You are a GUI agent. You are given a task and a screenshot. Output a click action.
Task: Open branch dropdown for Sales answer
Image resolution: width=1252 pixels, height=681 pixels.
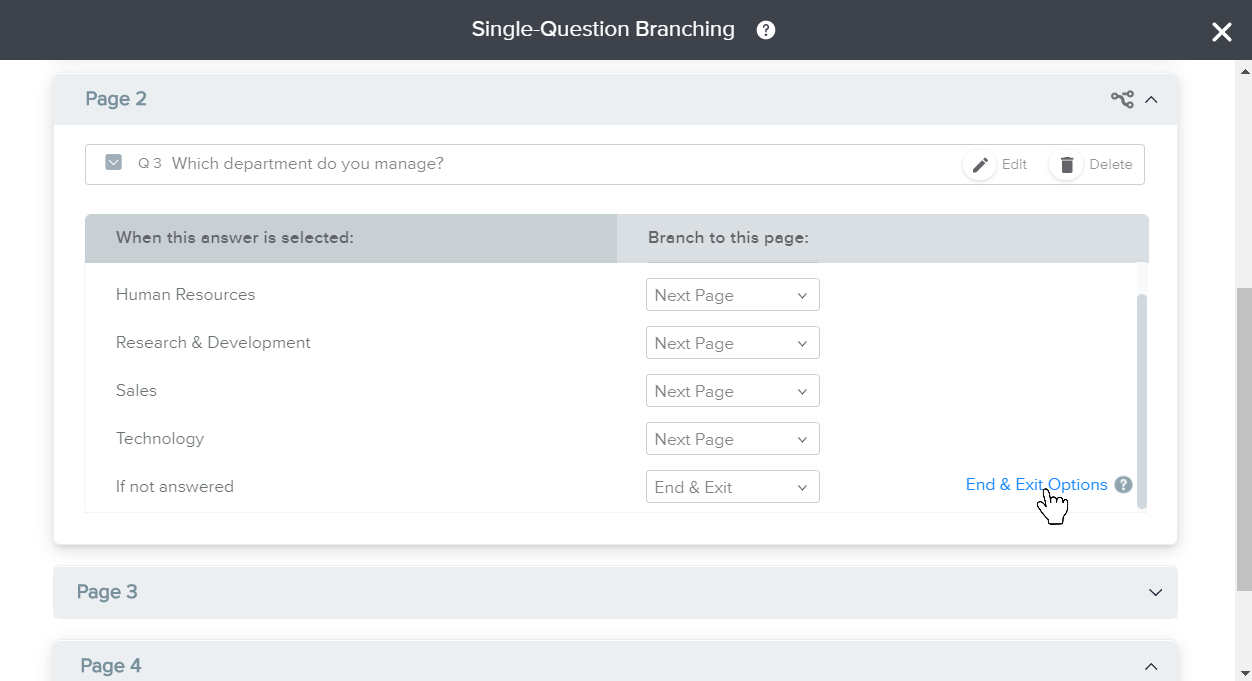732,391
